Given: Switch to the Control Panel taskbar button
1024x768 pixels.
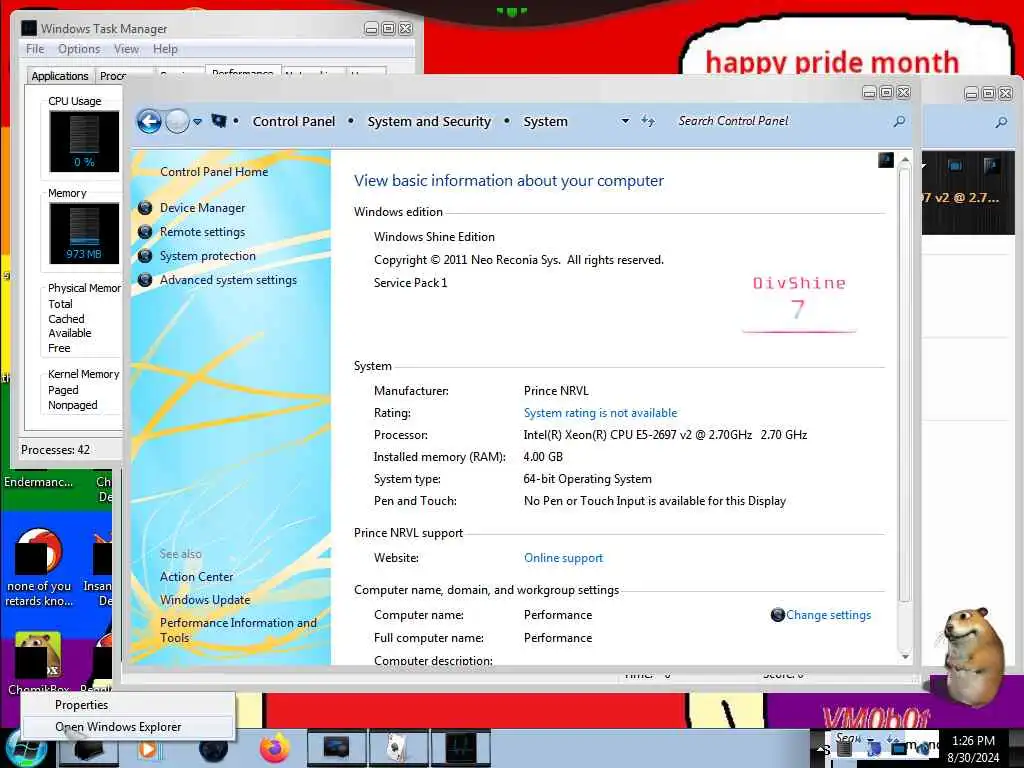Looking at the screenshot, I should click(x=337, y=748).
